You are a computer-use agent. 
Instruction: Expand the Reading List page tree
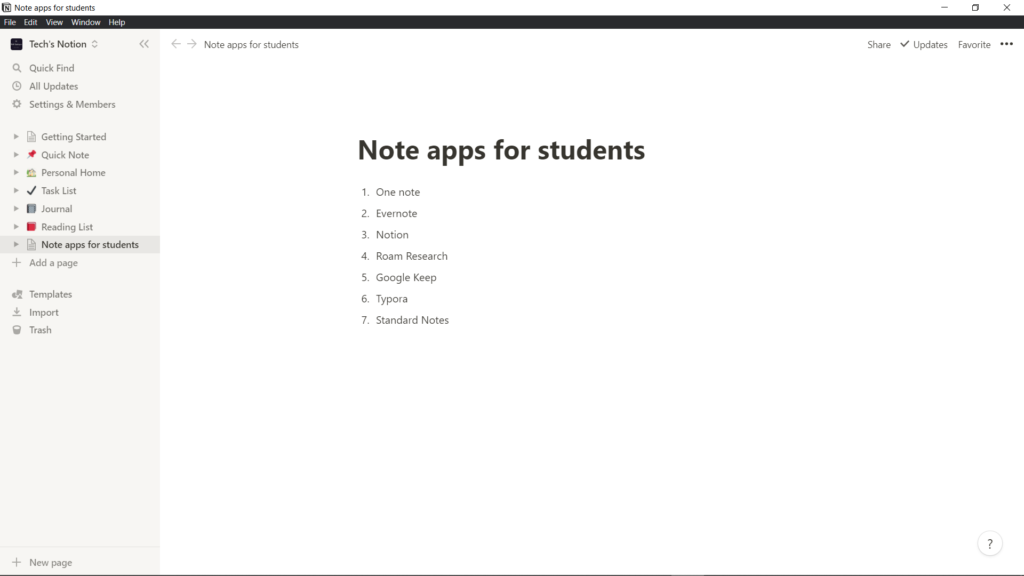coord(16,227)
